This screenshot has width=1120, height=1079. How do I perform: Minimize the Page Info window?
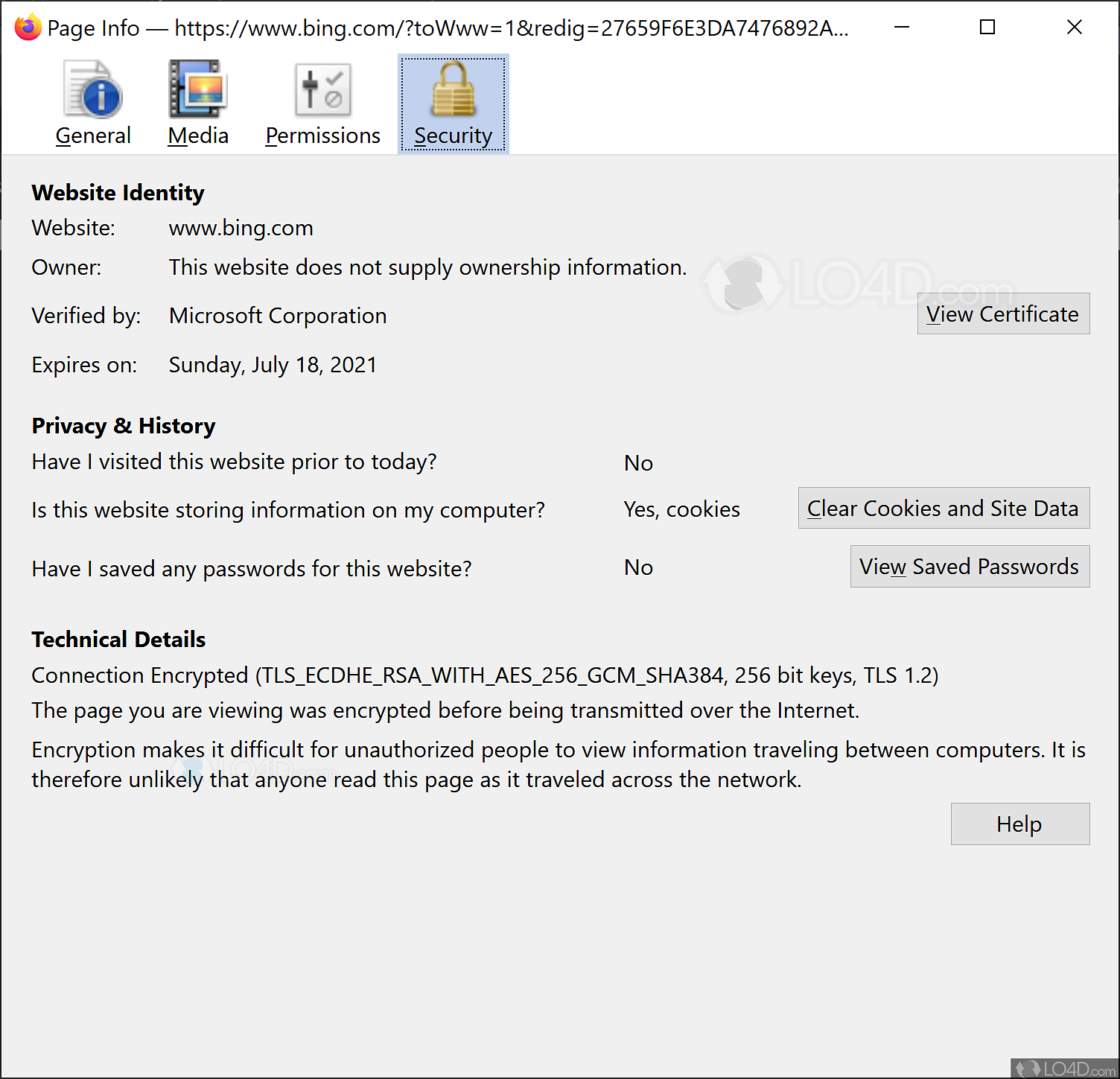(x=901, y=27)
